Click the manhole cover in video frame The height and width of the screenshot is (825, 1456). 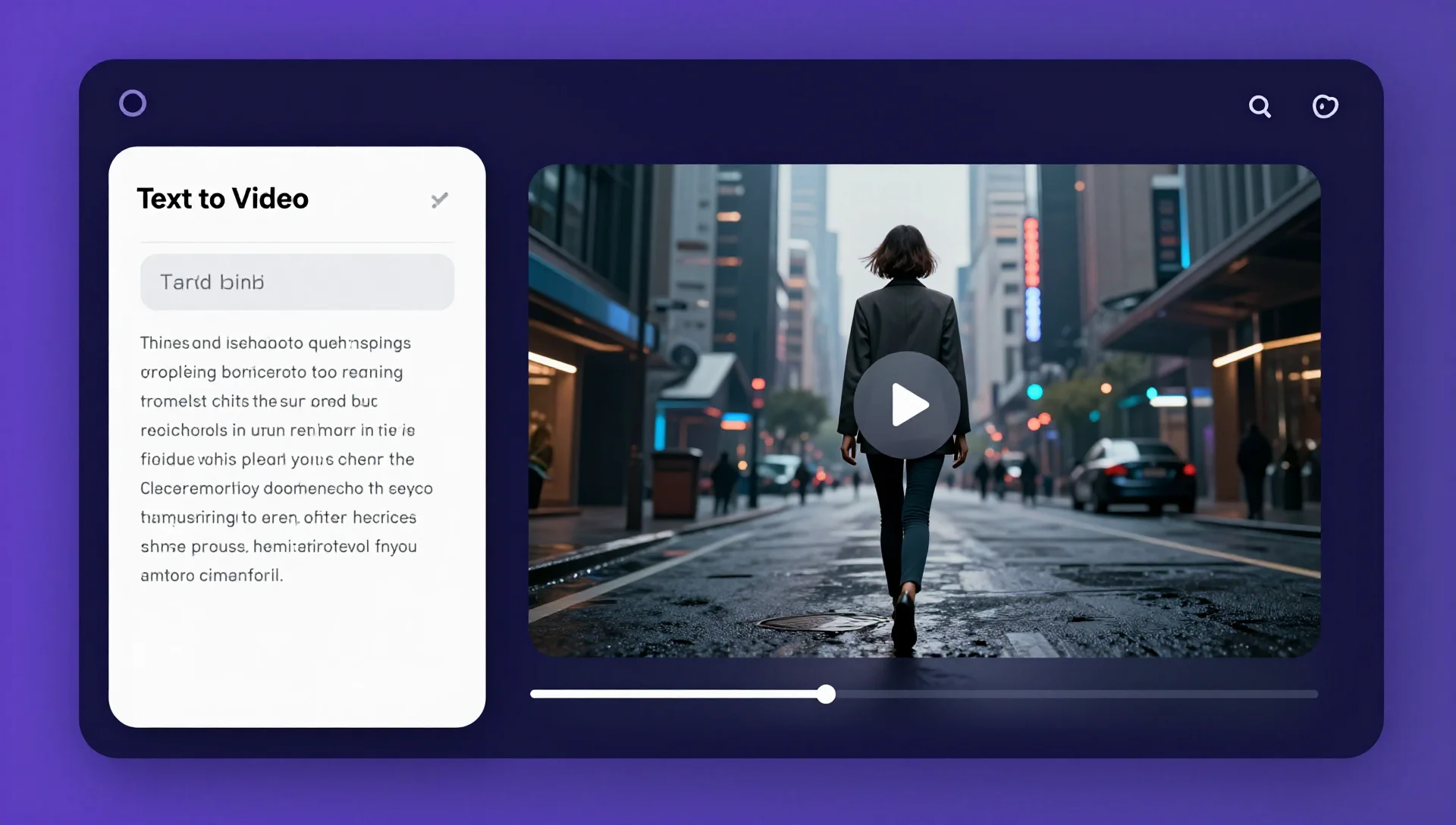pyautogui.click(x=819, y=623)
